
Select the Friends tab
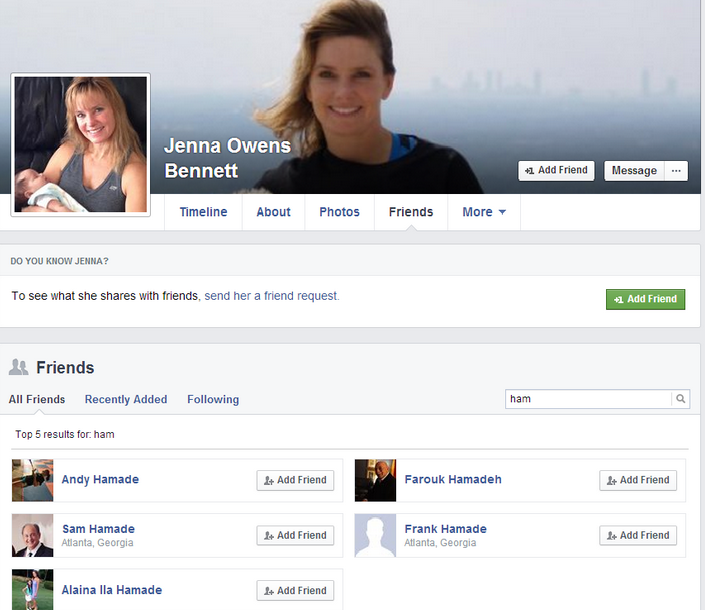tap(411, 212)
